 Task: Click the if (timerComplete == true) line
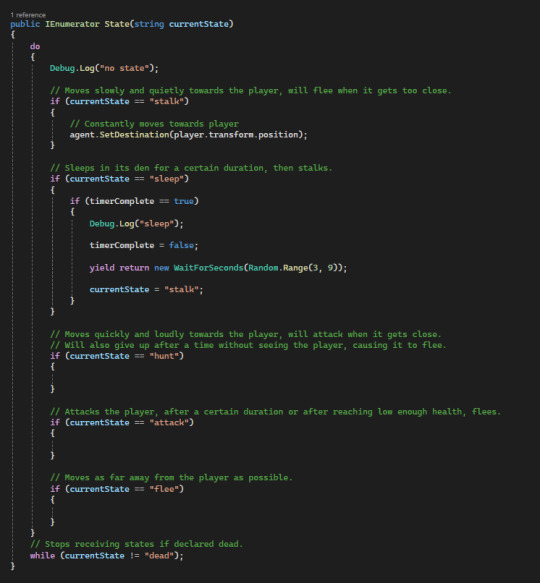point(134,201)
